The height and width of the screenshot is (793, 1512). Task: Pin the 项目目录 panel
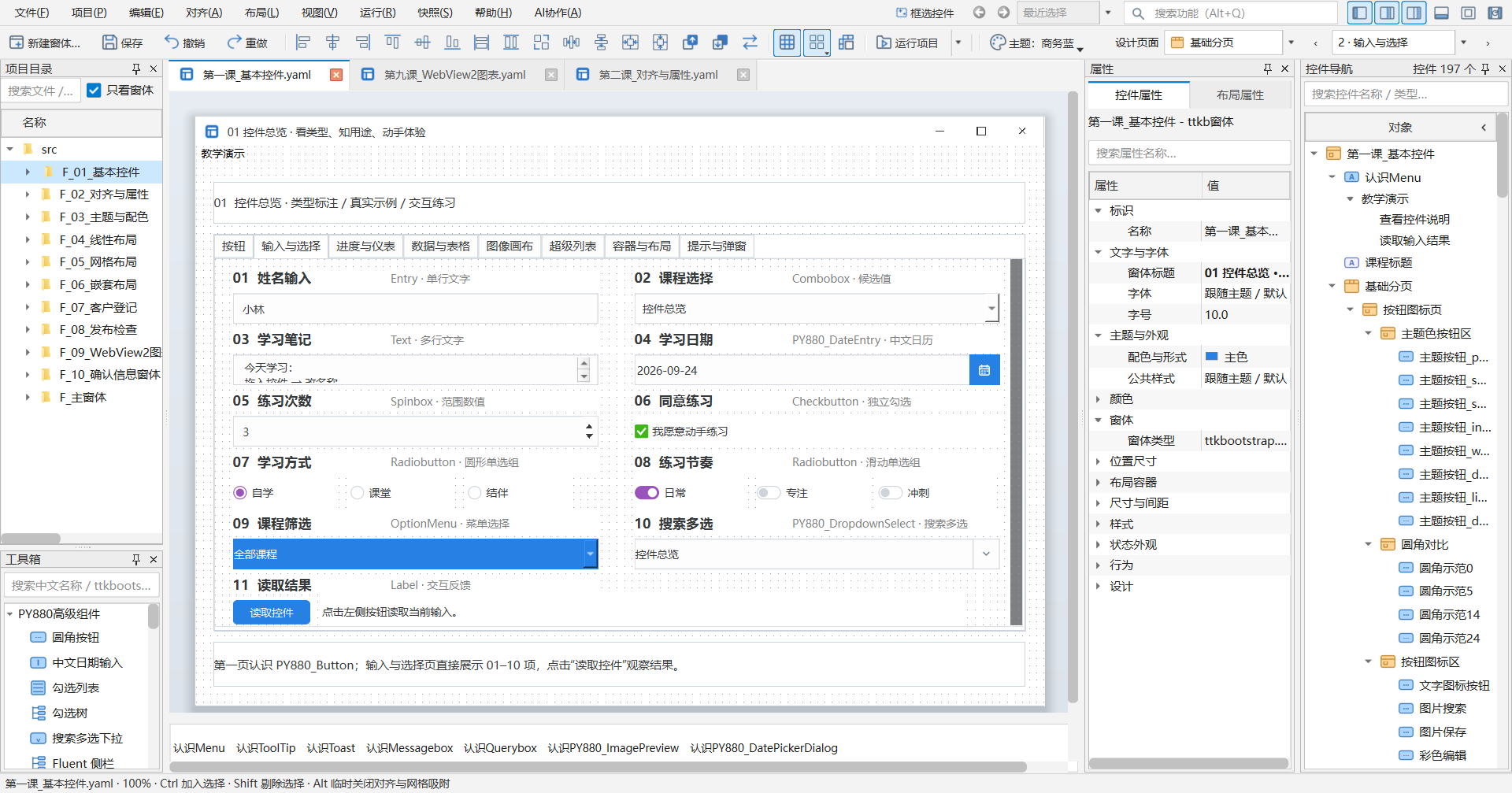(x=136, y=69)
